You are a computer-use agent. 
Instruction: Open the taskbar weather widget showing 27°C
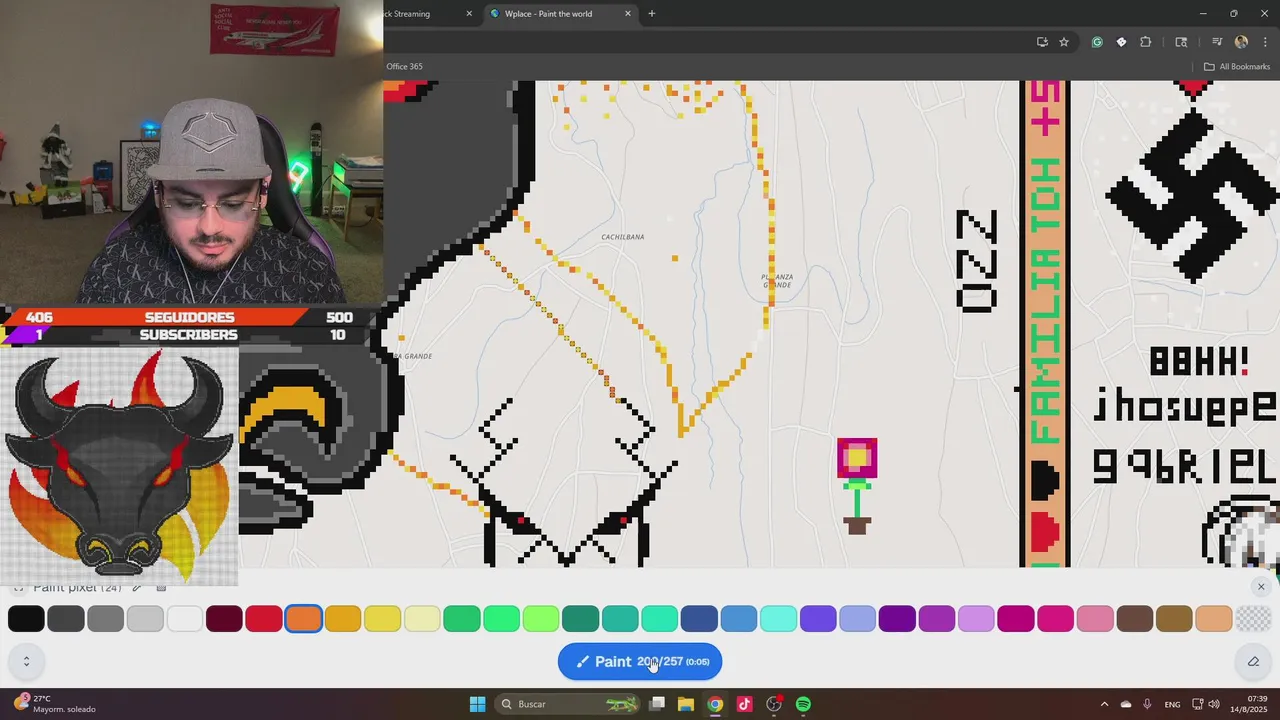click(x=55, y=704)
